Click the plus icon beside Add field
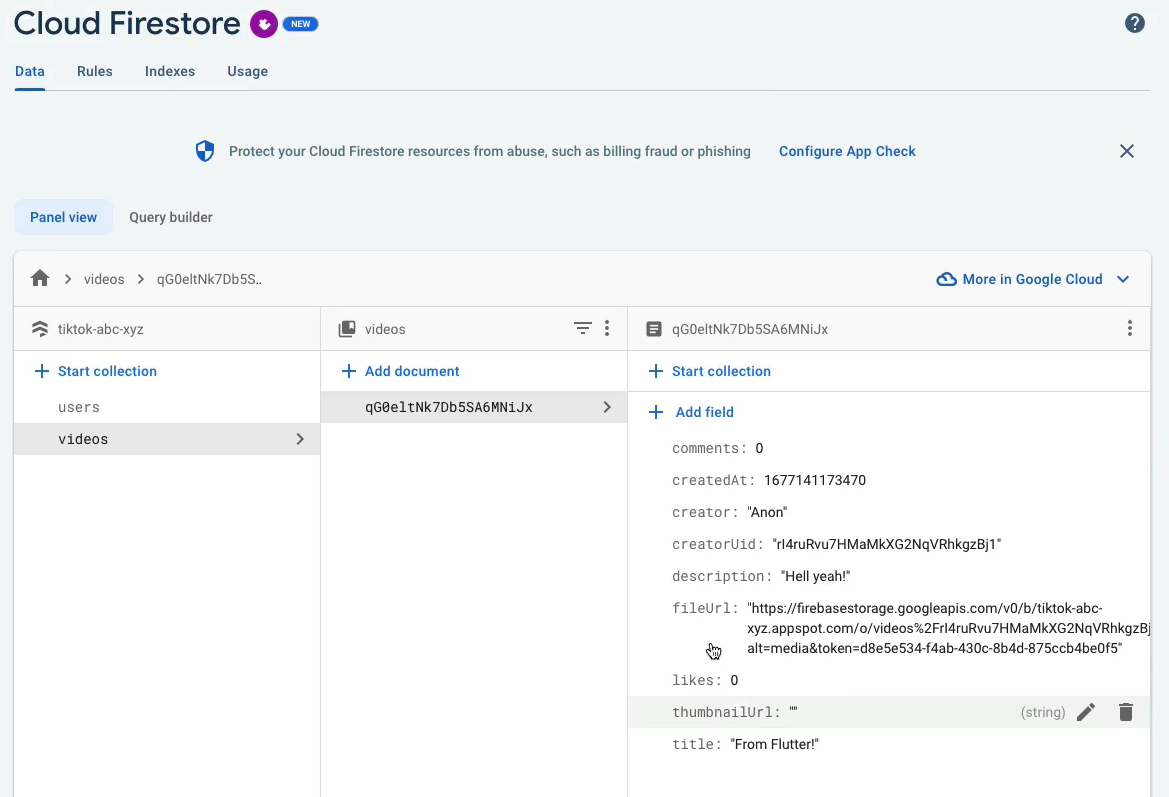 point(655,412)
